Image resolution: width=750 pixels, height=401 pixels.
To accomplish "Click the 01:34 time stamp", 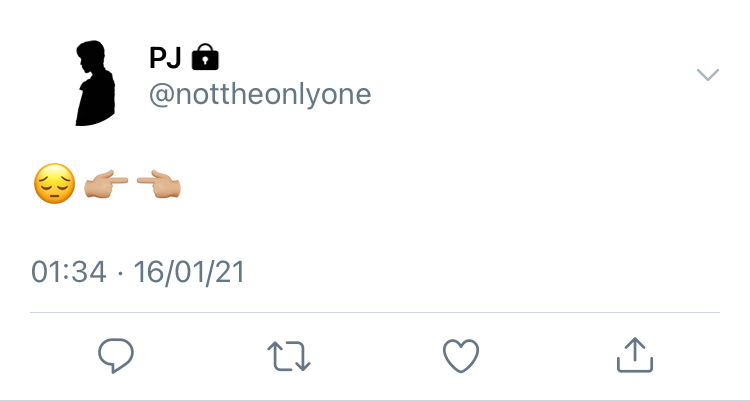I will point(68,272).
